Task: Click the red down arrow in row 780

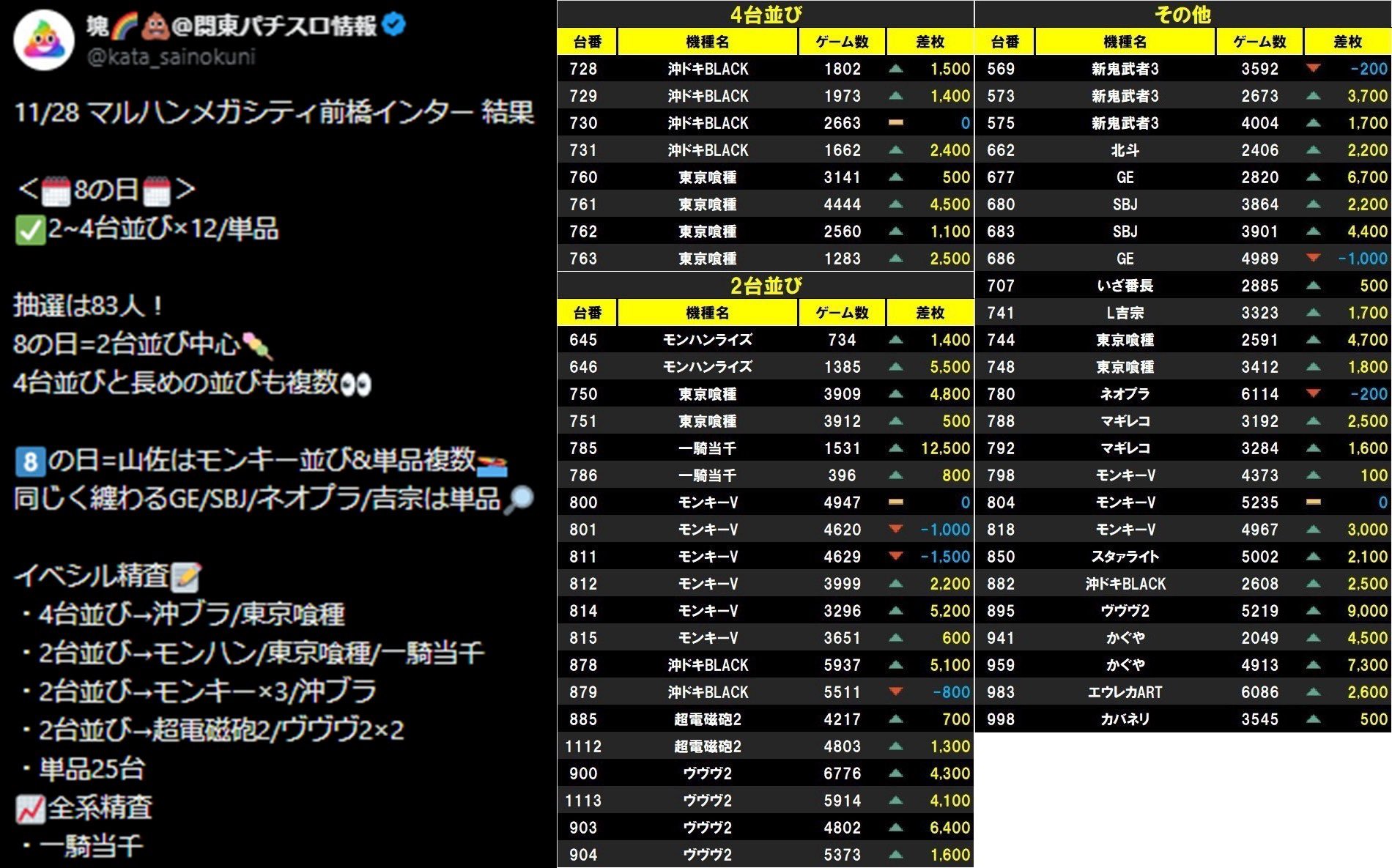Action: tap(1314, 393)
